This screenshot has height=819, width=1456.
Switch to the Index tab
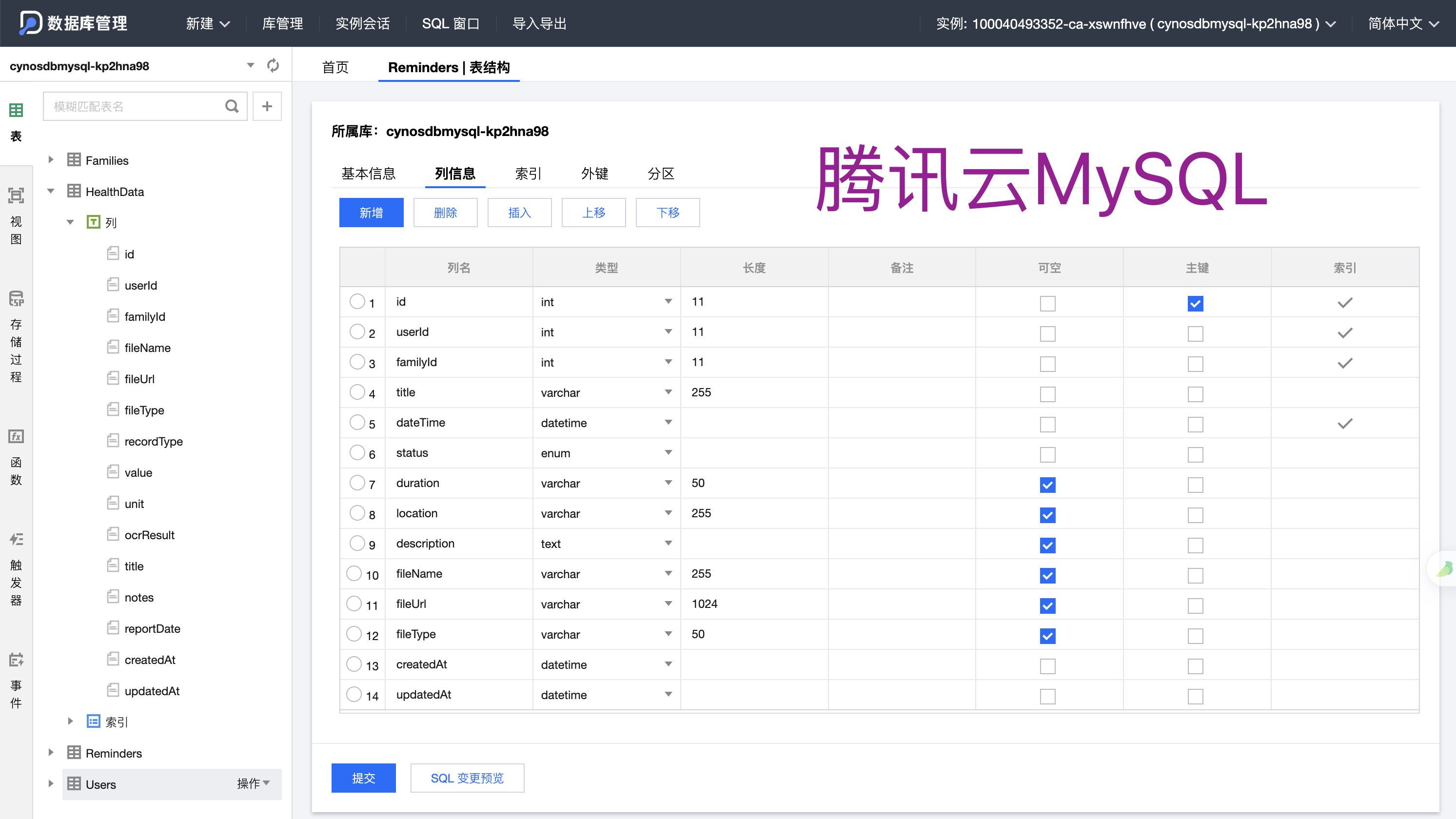[529, 174]
